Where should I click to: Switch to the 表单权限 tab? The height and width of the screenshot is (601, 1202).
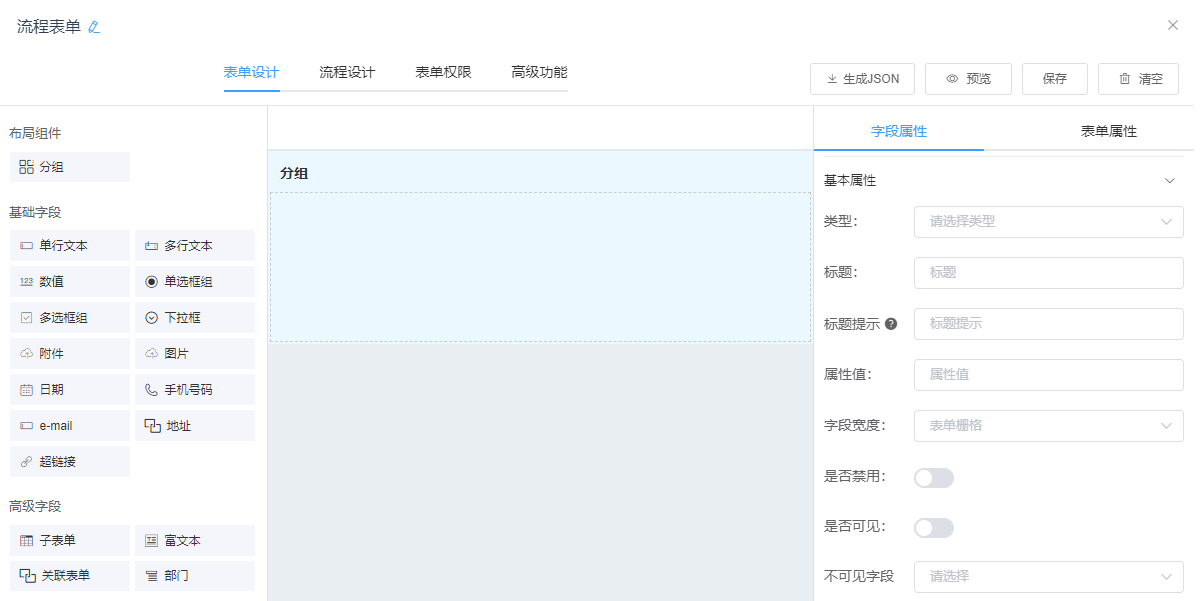click(443, 73)
